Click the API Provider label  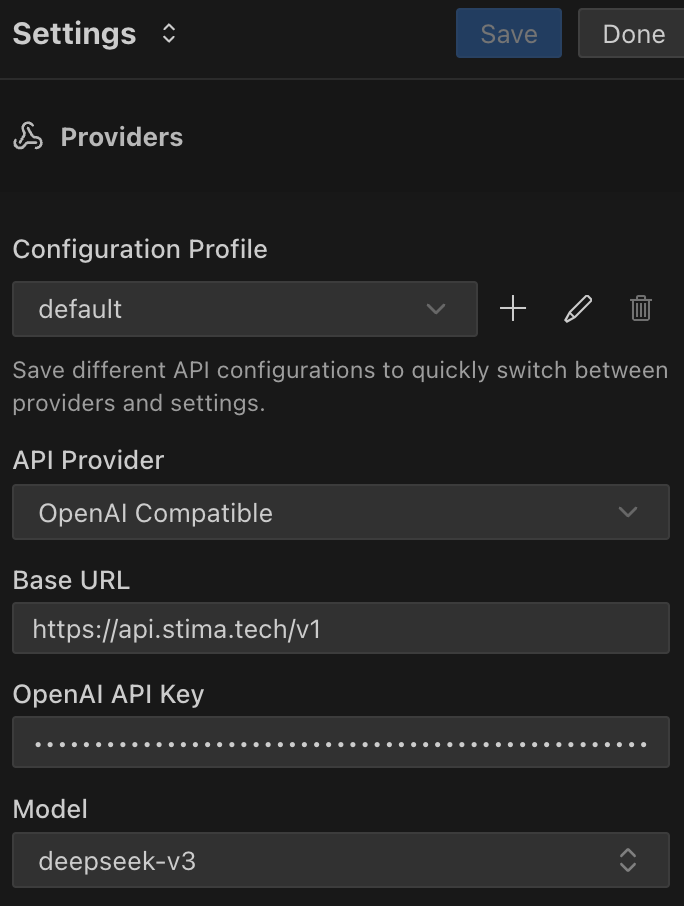pos(88,461)
